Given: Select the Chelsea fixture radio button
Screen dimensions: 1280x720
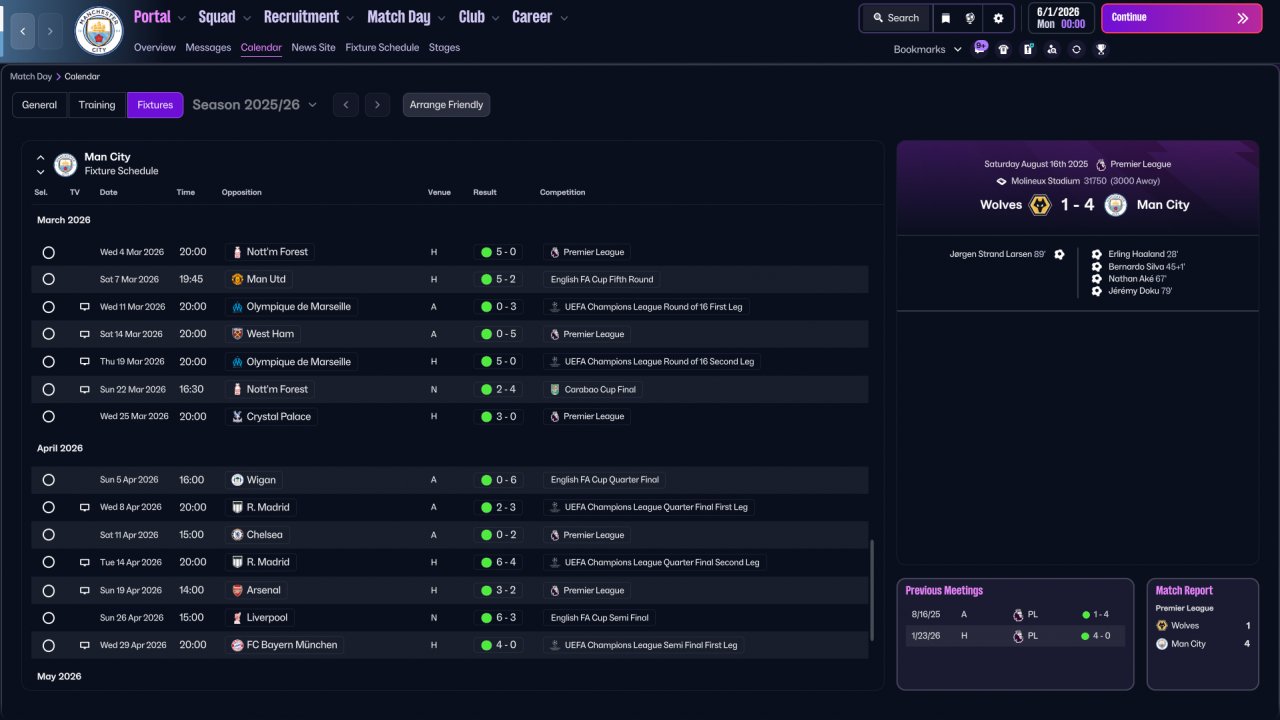Looking at the screenshot, I should coord(48,535).
